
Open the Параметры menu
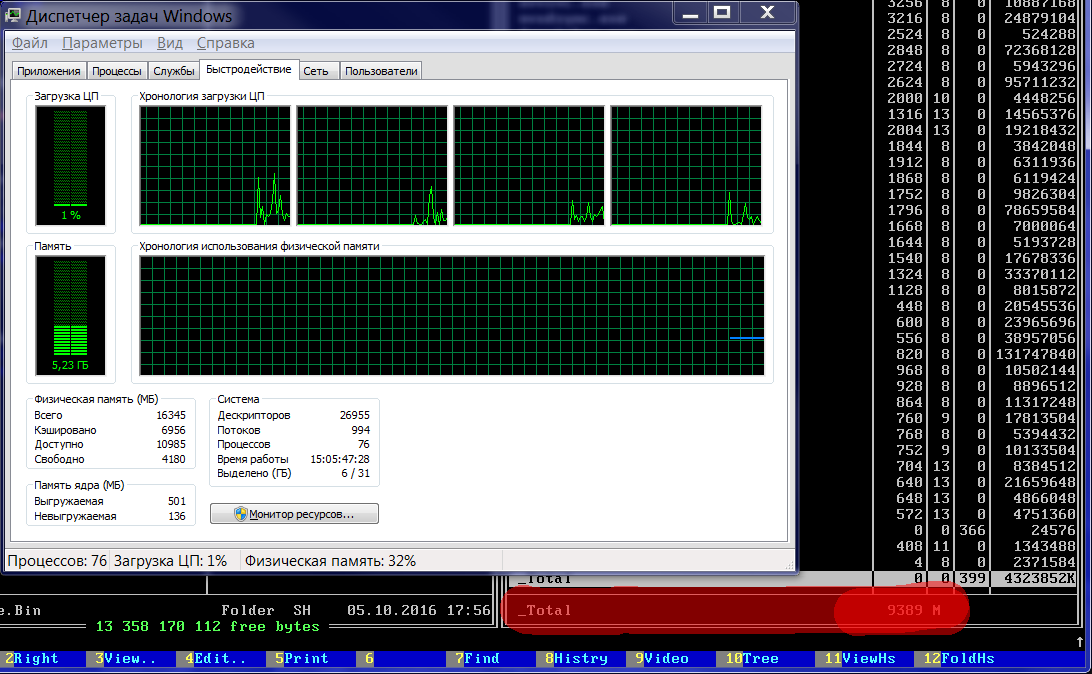tap(102, 43)
